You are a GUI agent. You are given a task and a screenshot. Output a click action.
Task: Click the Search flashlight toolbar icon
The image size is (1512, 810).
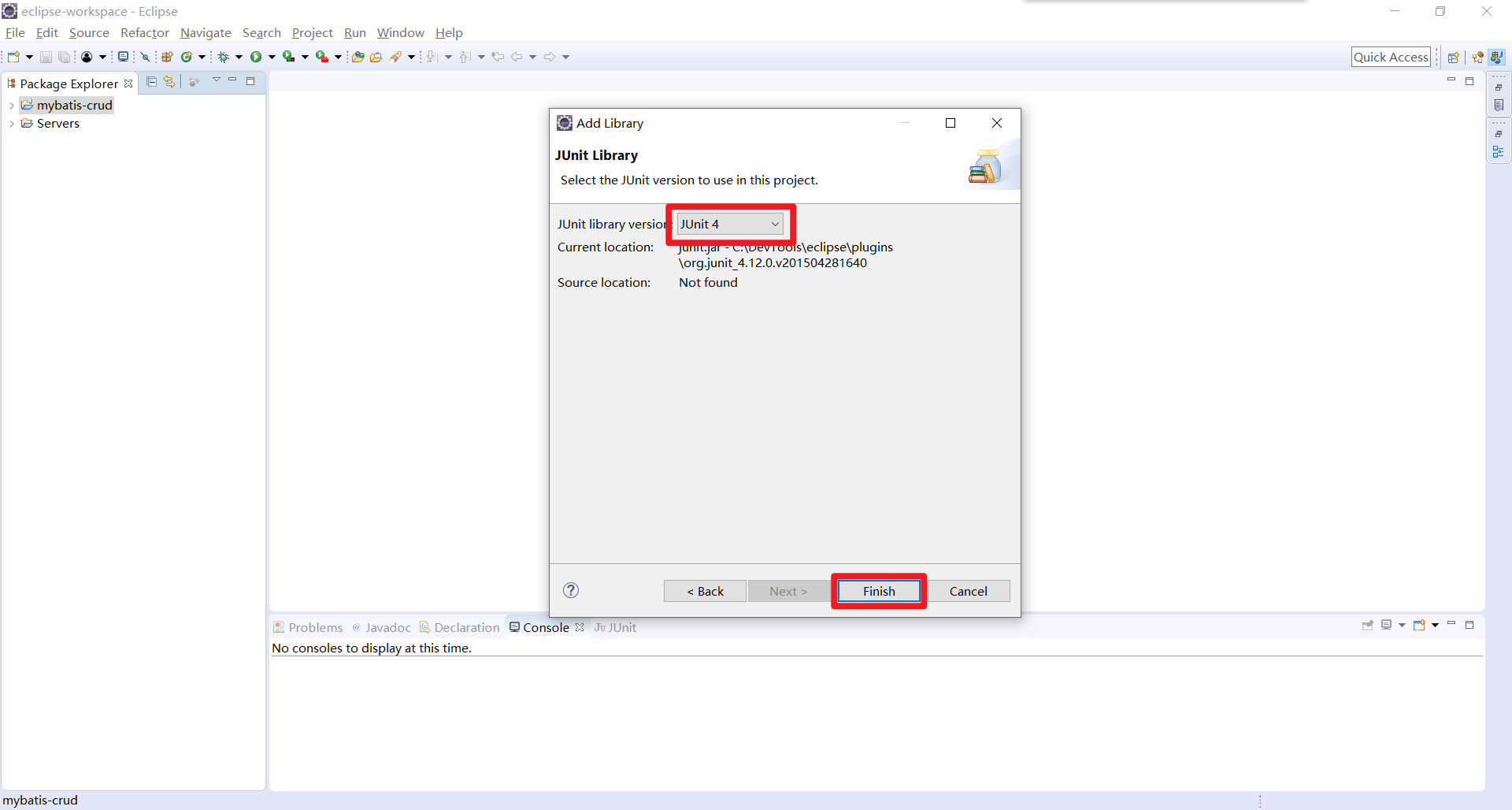396,57
